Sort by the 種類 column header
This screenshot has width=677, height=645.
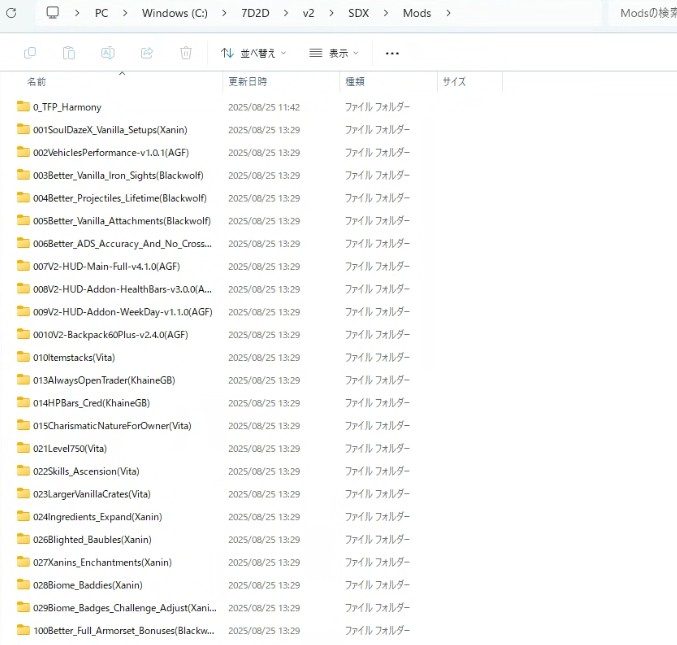click(355, 81)
